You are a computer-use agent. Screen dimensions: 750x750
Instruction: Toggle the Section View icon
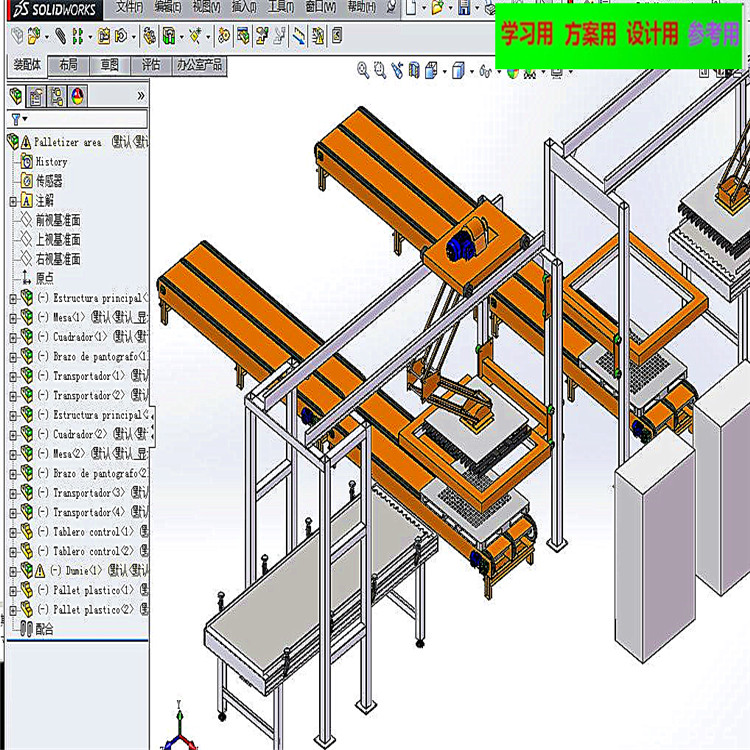pyautogui.click(x=414, y=71)
